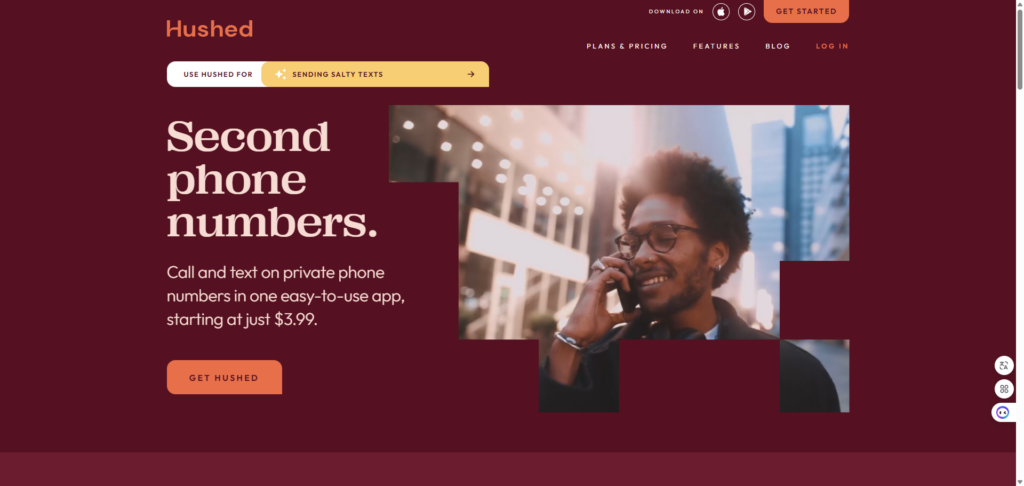Go to the Features menu item
This screenshot has width=1024, height=486.
click(x=716, y=46)
